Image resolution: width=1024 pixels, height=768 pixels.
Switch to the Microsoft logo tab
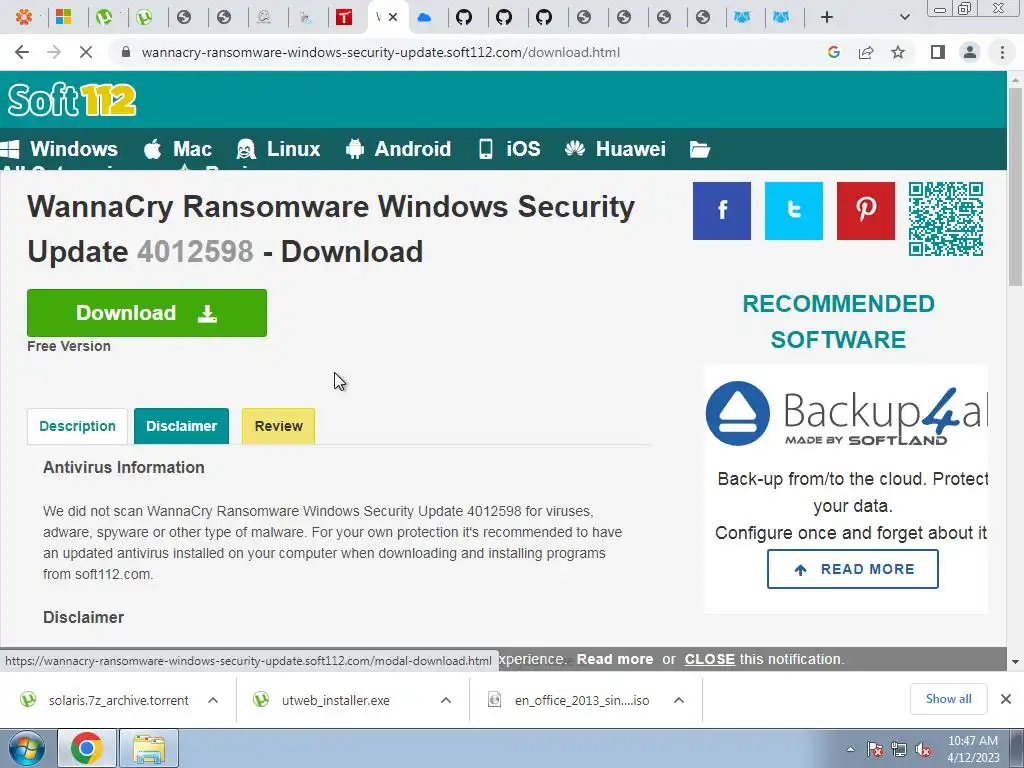(63, 18)
